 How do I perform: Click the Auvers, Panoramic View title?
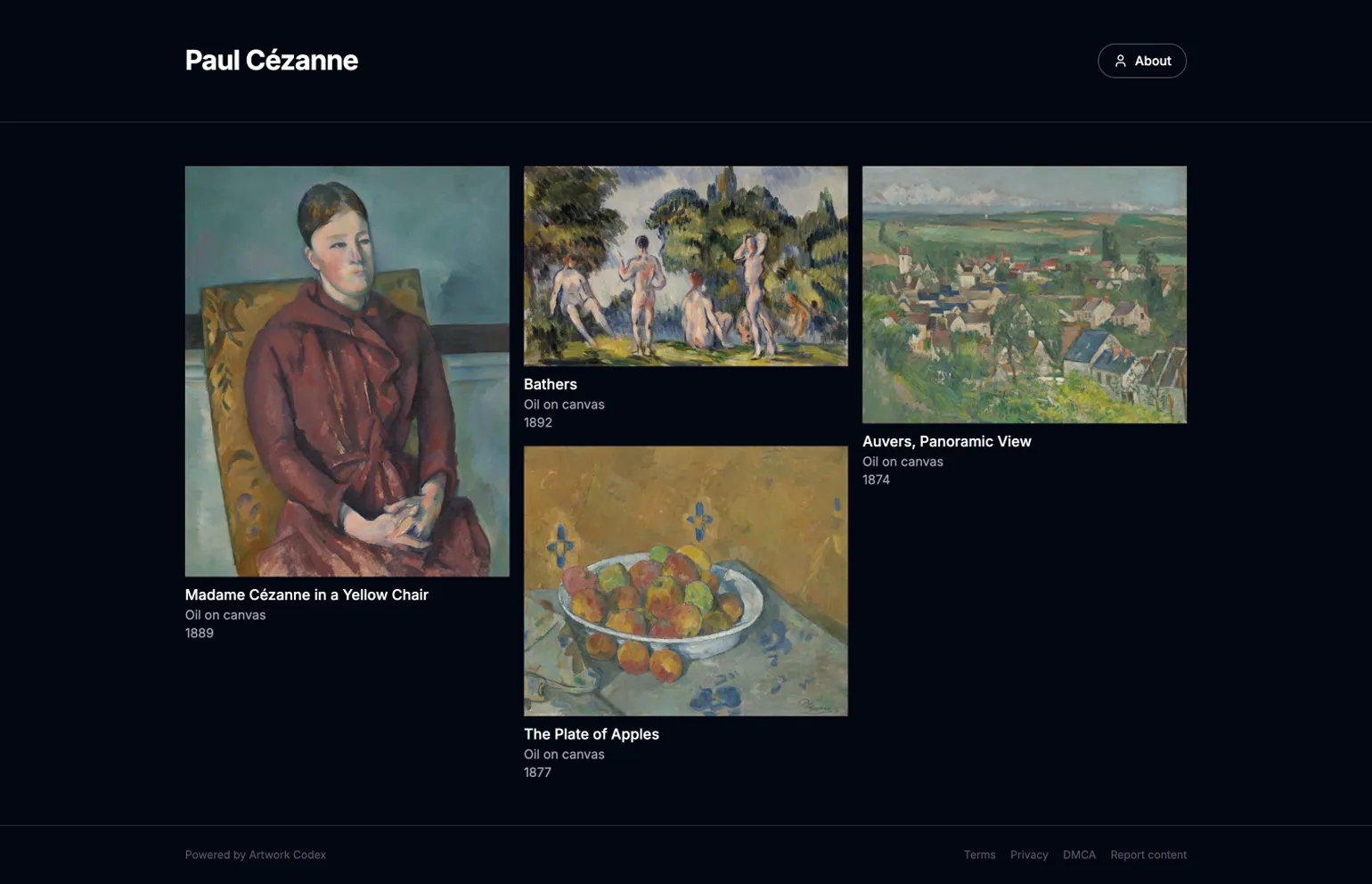(x=947, y=441)
